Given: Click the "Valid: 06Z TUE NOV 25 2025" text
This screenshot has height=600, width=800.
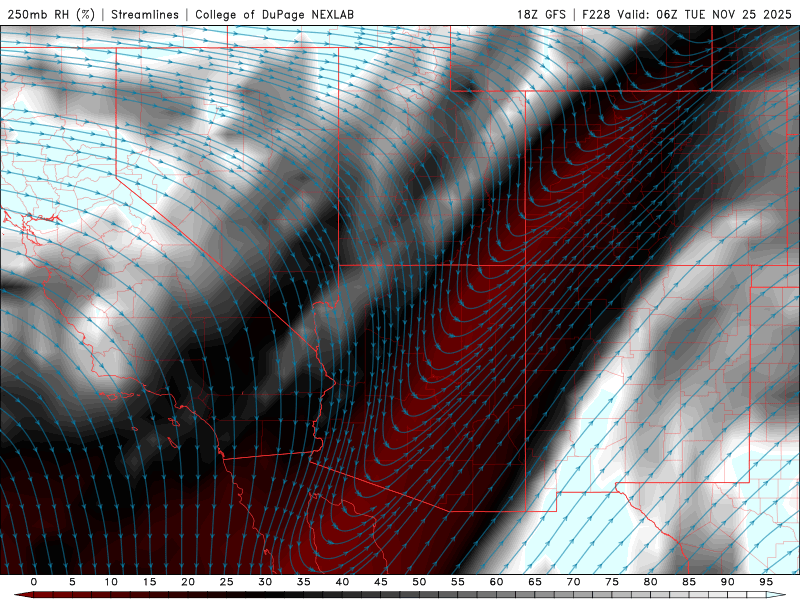Looking at the screenshot, I should click(x=704, y=14).
